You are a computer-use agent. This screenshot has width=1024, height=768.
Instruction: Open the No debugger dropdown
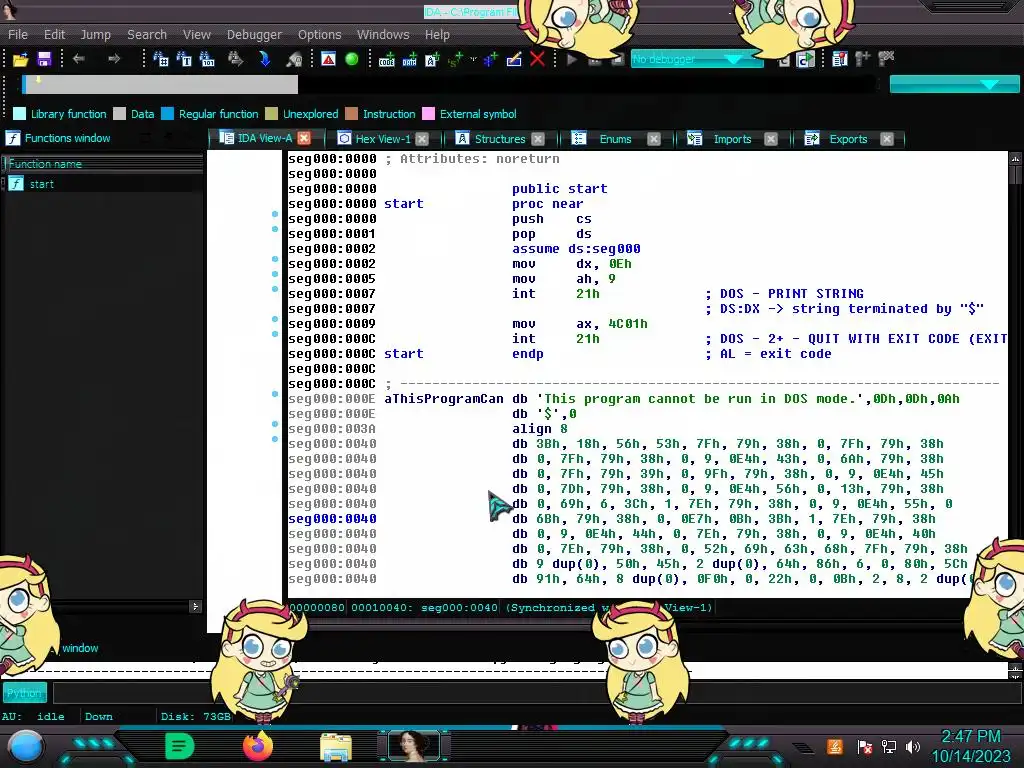tap(697, 59)
